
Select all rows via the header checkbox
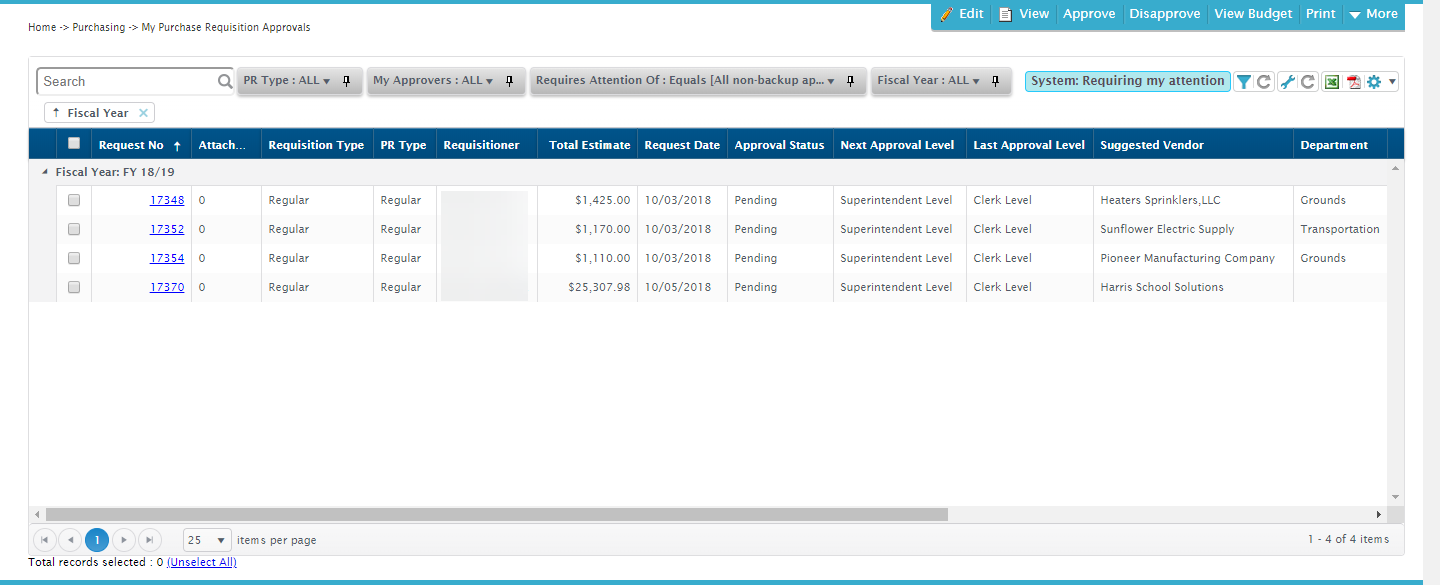(72, 143)
